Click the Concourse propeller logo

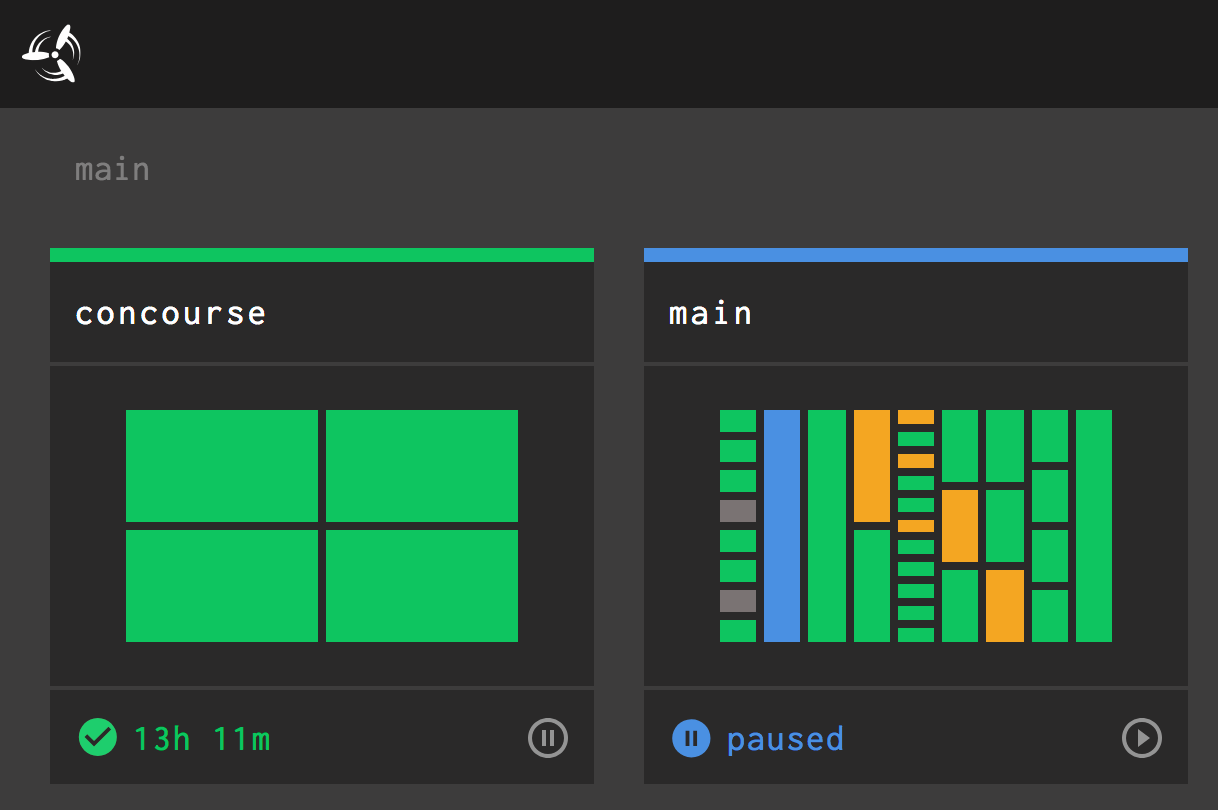(52, 54)
